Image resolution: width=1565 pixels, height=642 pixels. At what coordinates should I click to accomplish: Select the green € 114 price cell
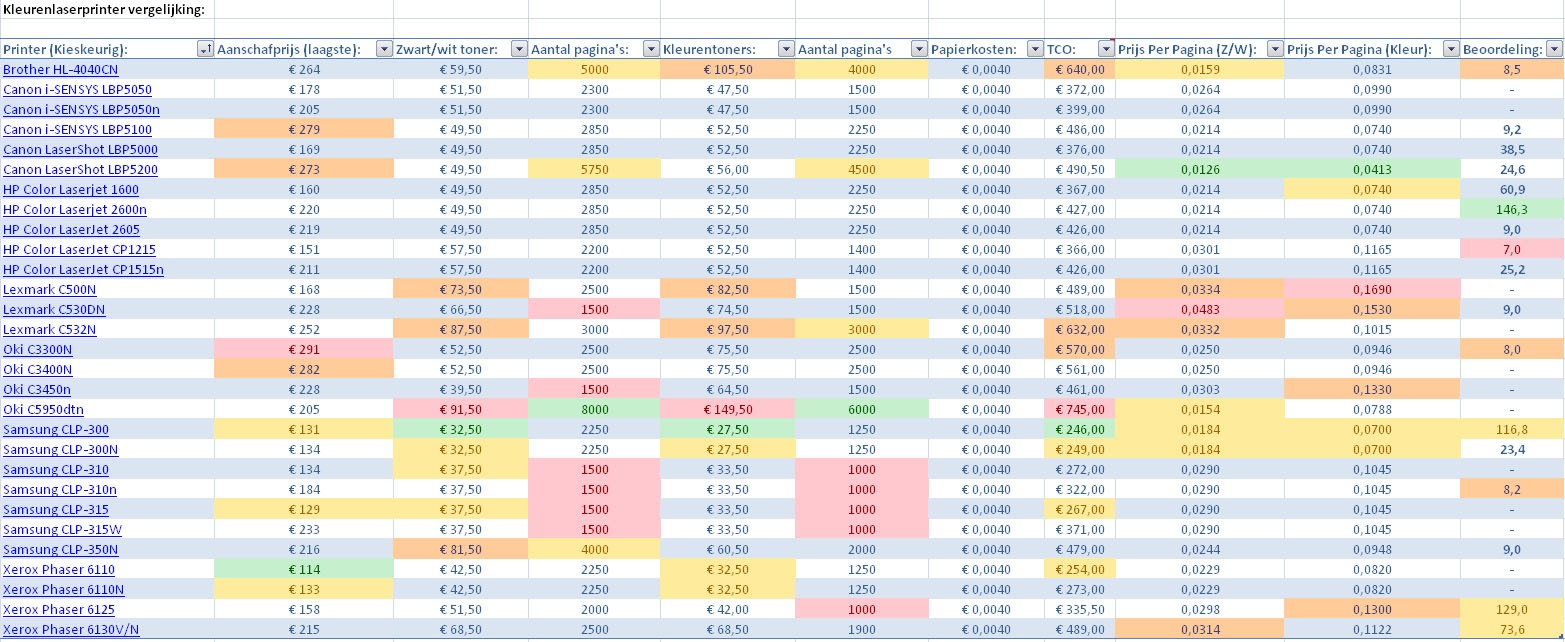point(304,570)
